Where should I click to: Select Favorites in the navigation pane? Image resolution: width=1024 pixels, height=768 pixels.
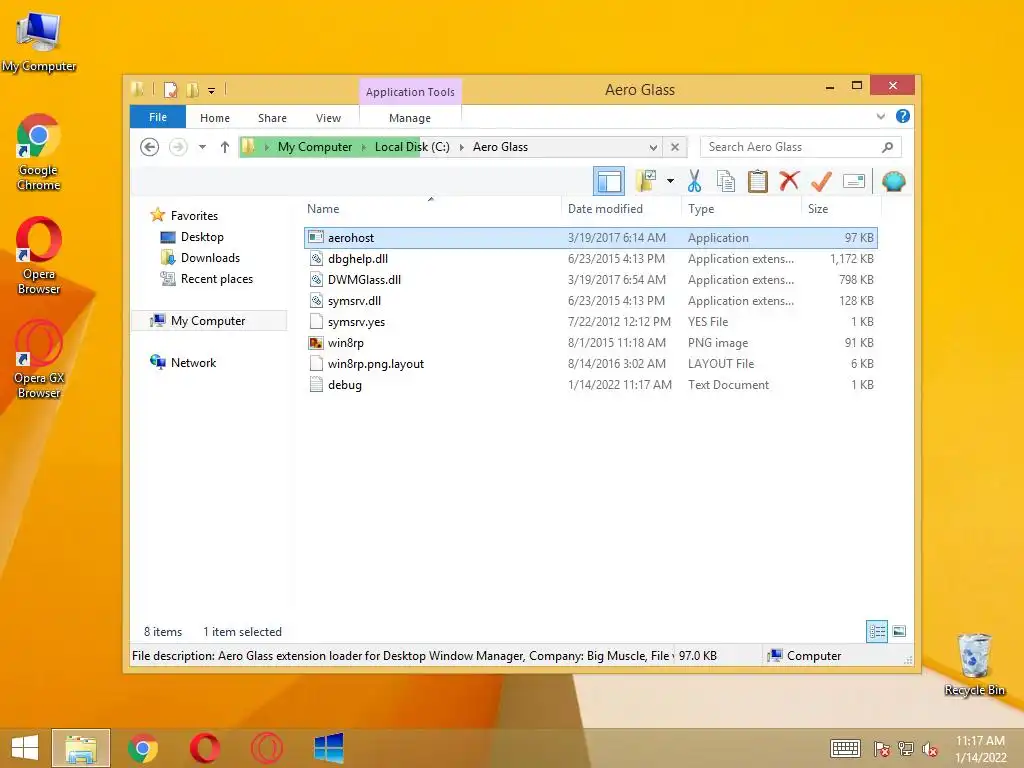tap(194, 216)
